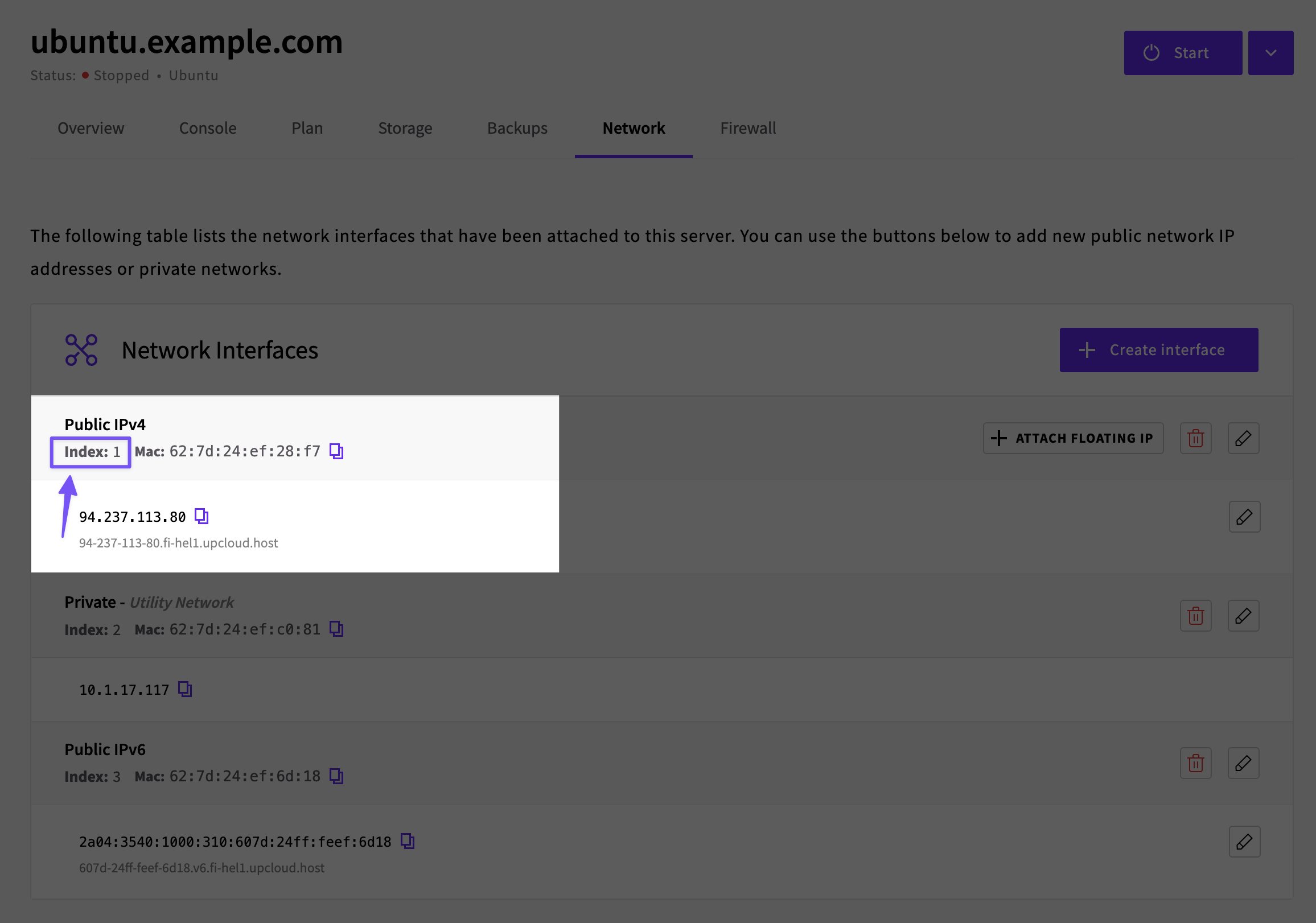This screenshot has height=923, width=1316.
Task: Copy the IP address 94.237.113.80
Action: tap(201, 516)
